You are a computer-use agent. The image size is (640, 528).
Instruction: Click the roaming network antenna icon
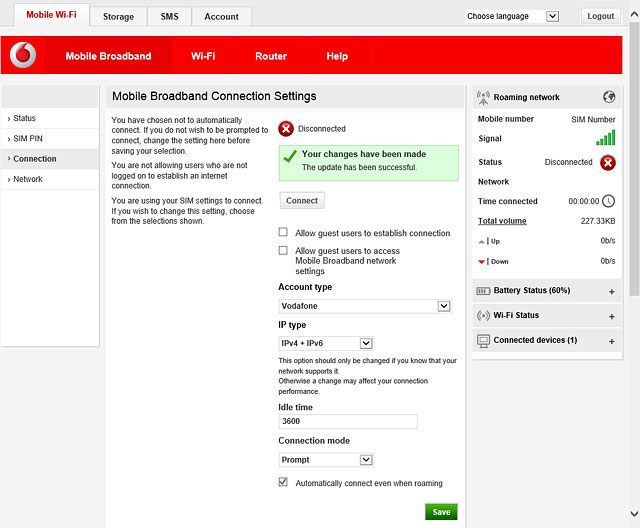(x=483, y=98)
